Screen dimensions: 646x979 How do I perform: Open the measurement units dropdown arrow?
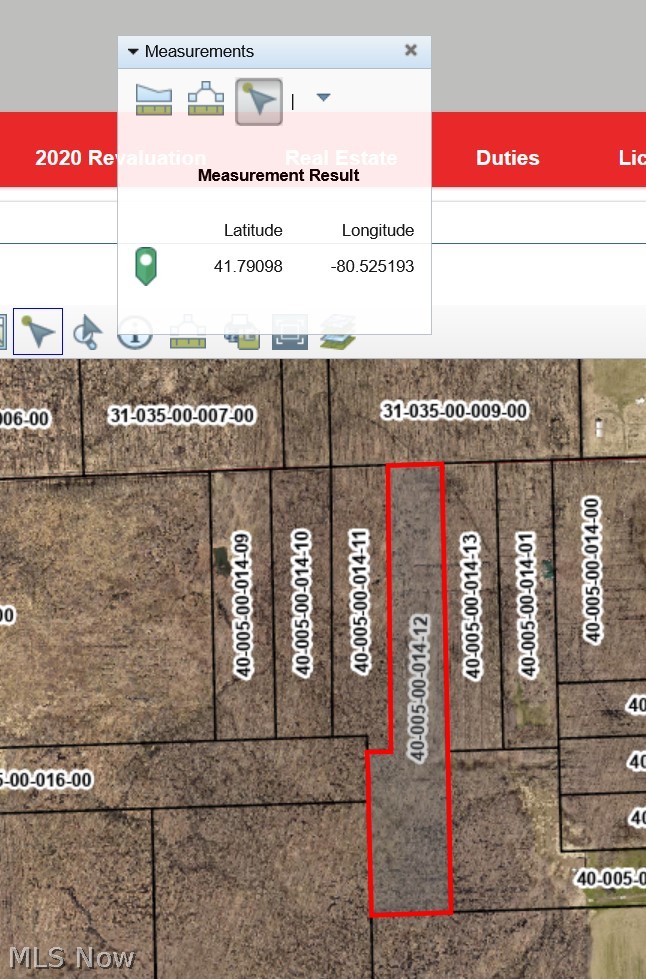point(323,97)
